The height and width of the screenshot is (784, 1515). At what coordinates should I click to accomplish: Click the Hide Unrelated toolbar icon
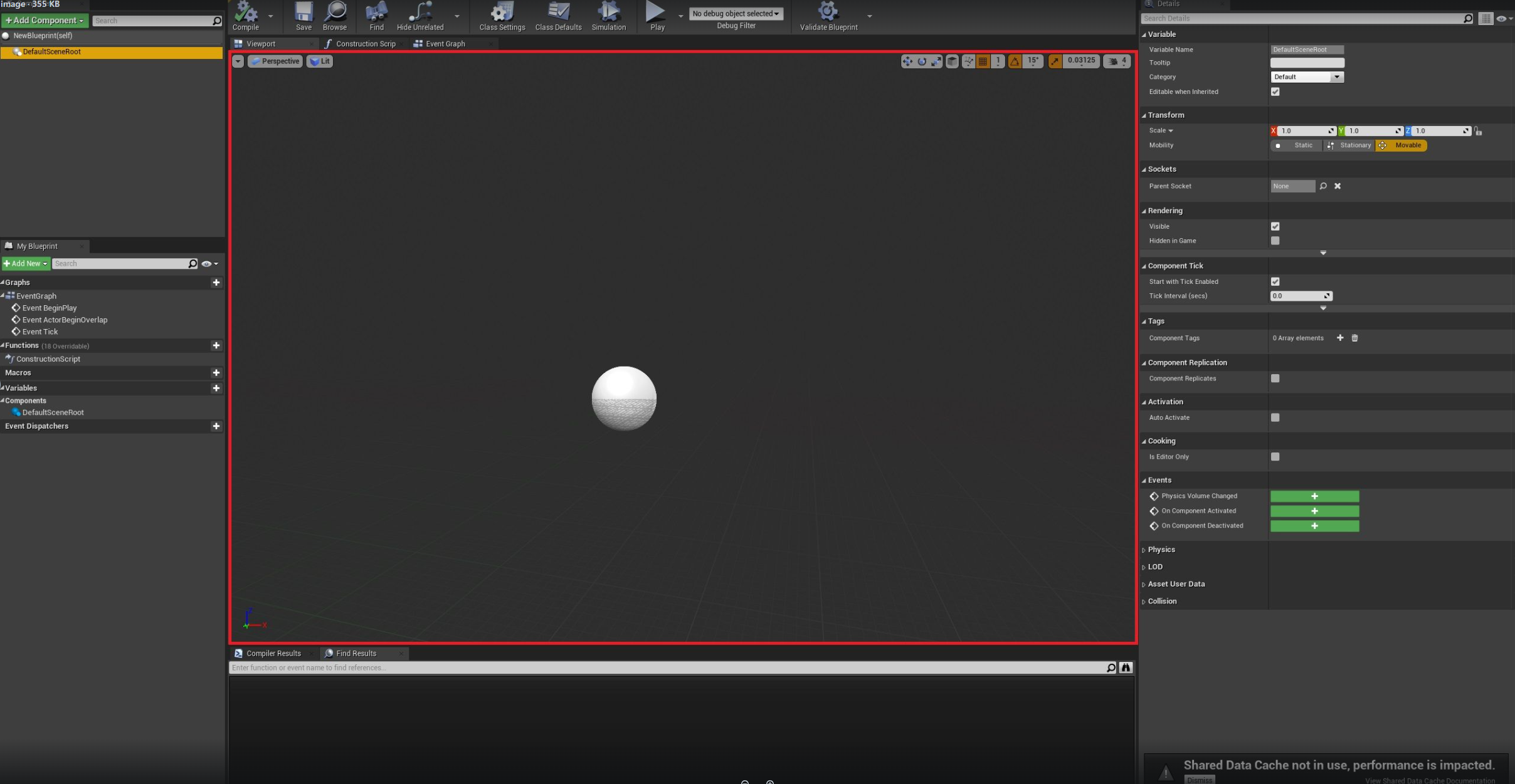[x=420, y=13]
